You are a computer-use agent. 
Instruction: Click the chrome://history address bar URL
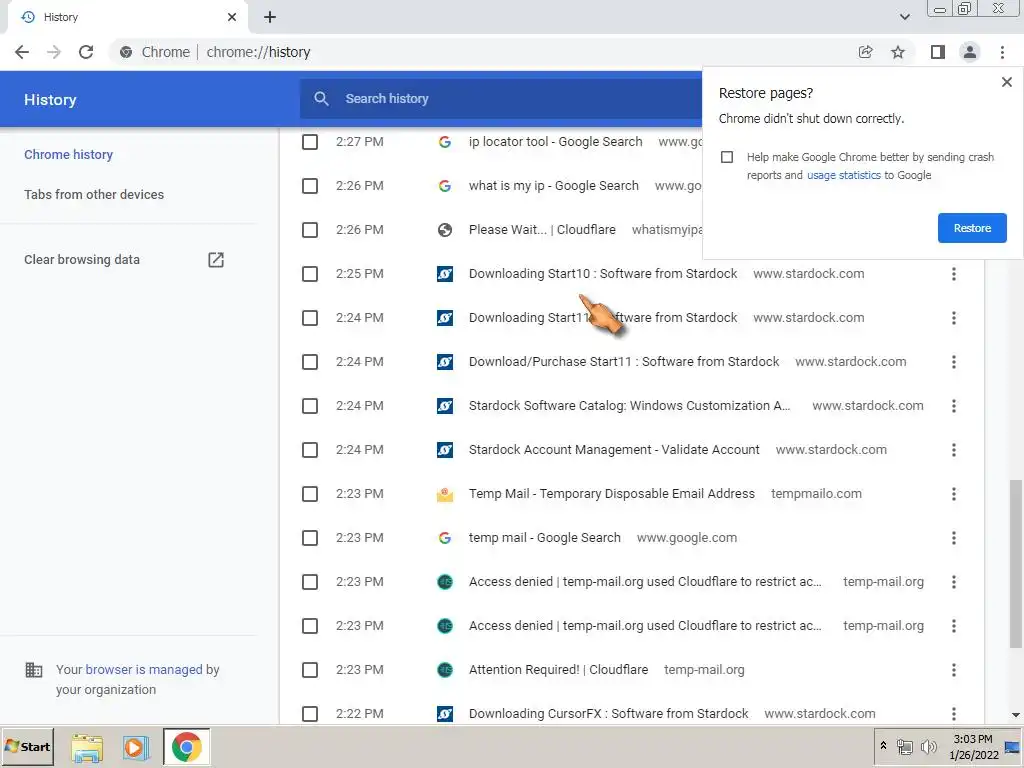point(259,52)
